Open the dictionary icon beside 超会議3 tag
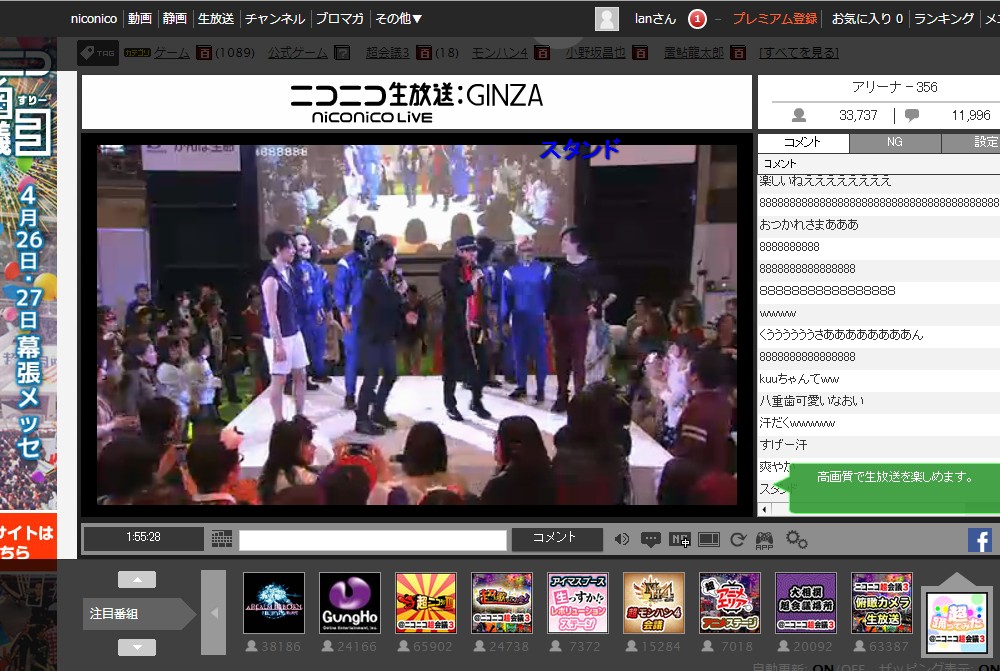 pos(423,53)
